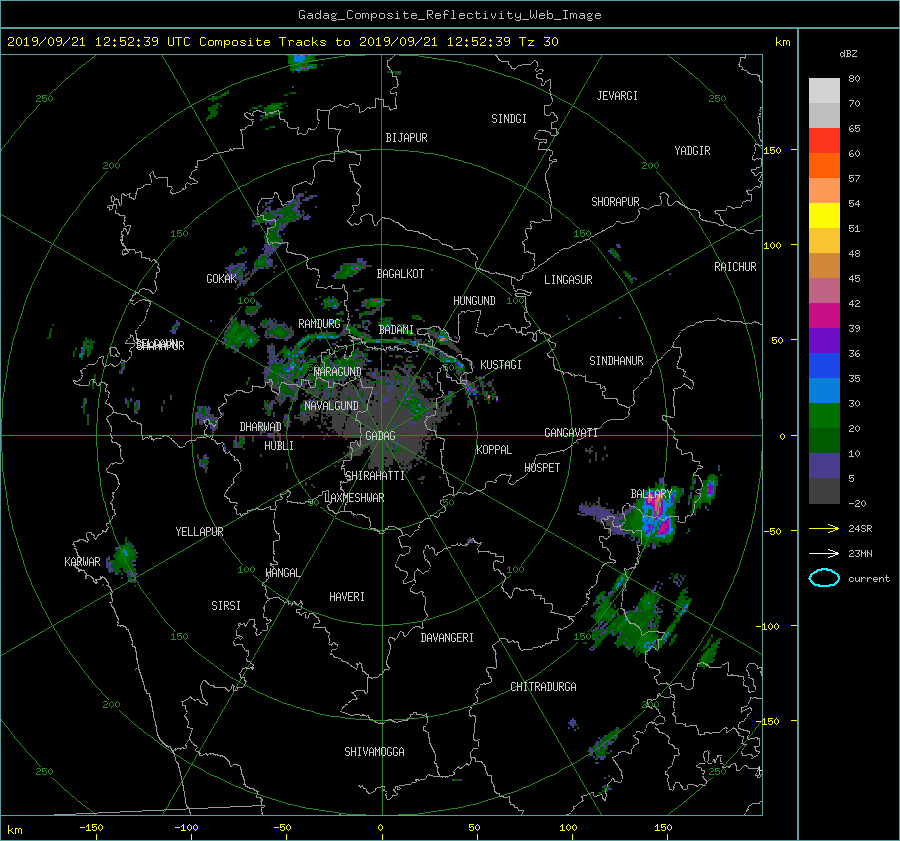Click the GADAG radar center label

(x=380, y=436)
